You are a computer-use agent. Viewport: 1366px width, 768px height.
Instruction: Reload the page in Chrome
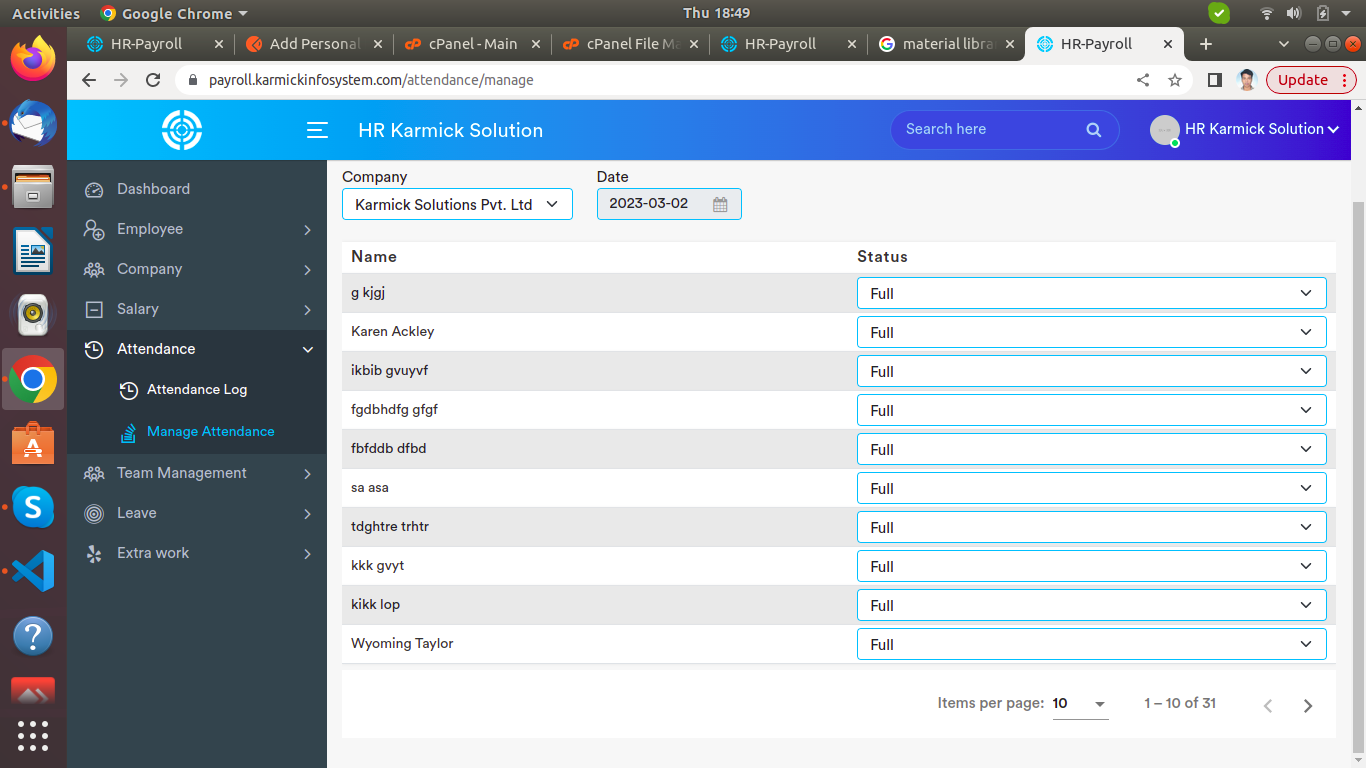pos(153,80)
